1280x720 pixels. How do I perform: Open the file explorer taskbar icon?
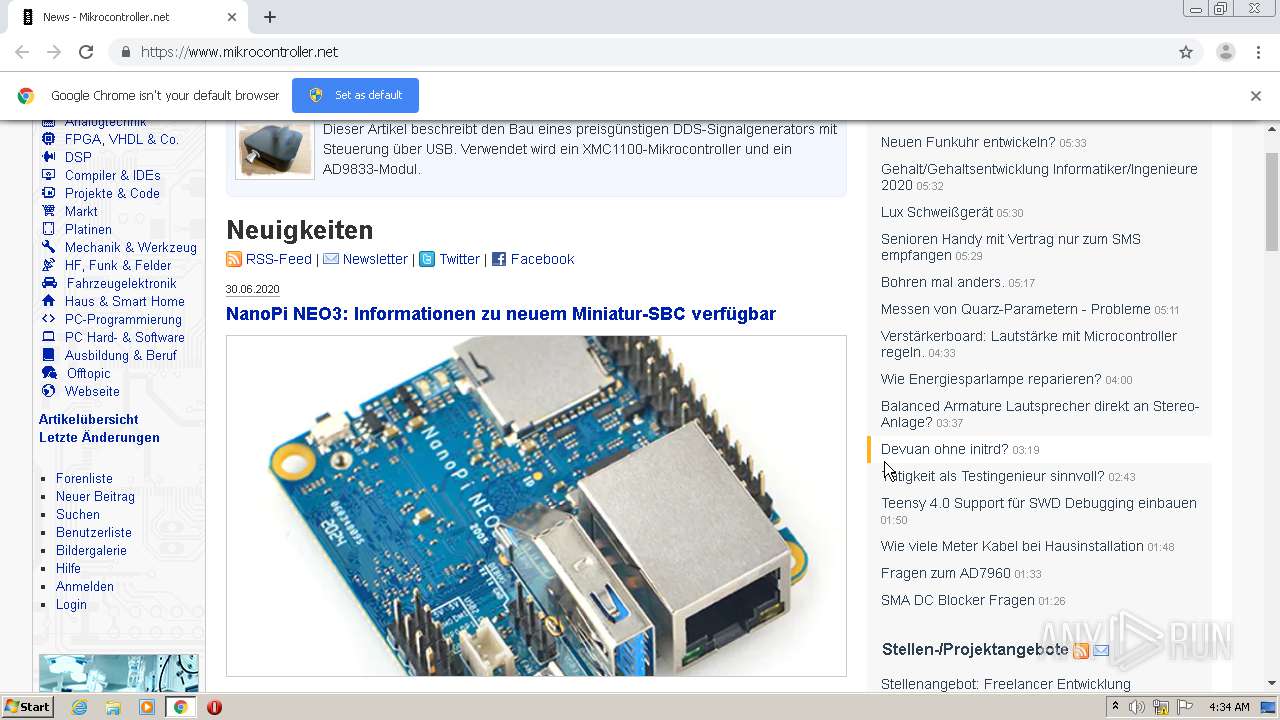(113, 707)
